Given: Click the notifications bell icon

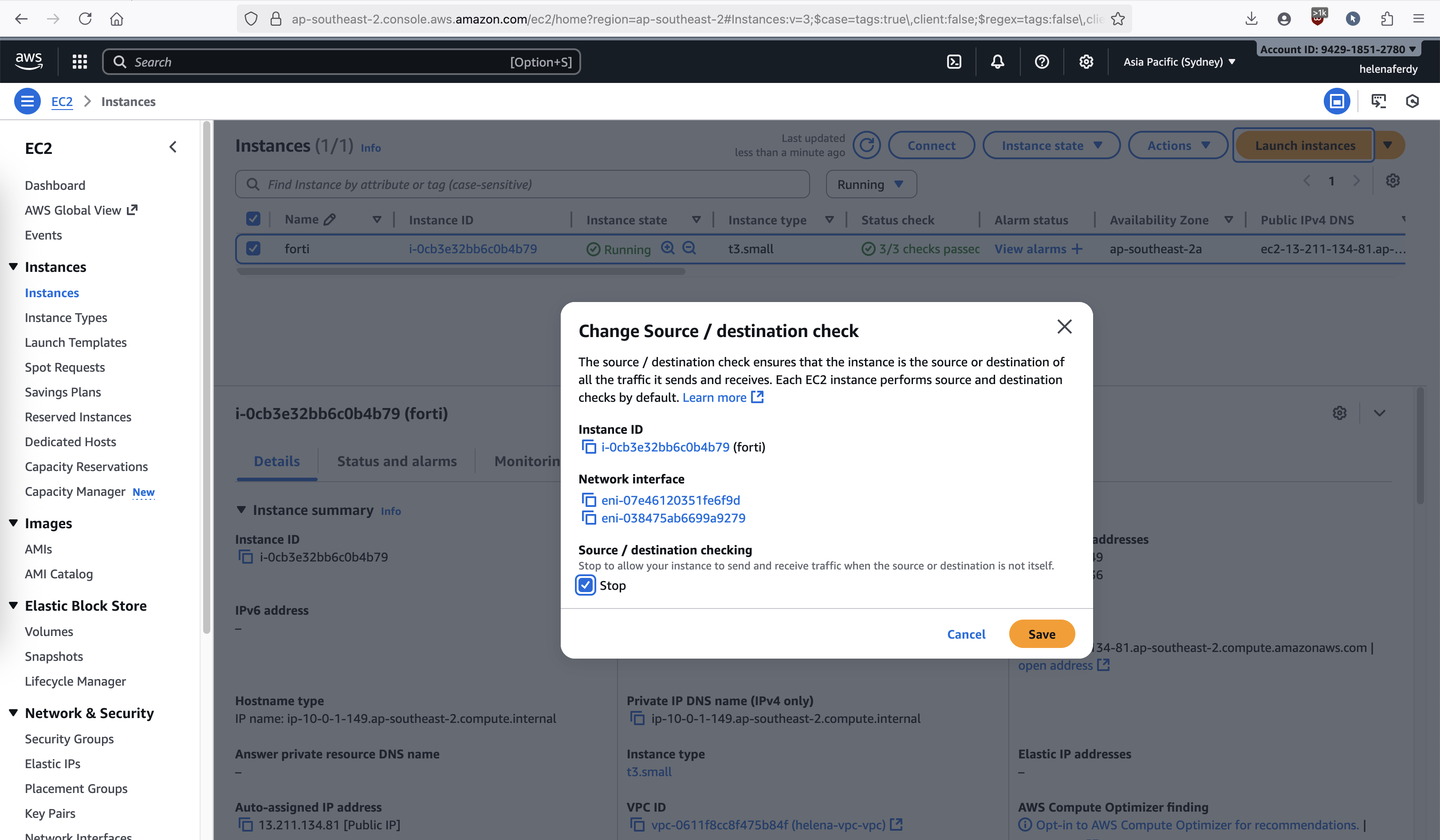Looking at the screenshot, I should [997, 62].
